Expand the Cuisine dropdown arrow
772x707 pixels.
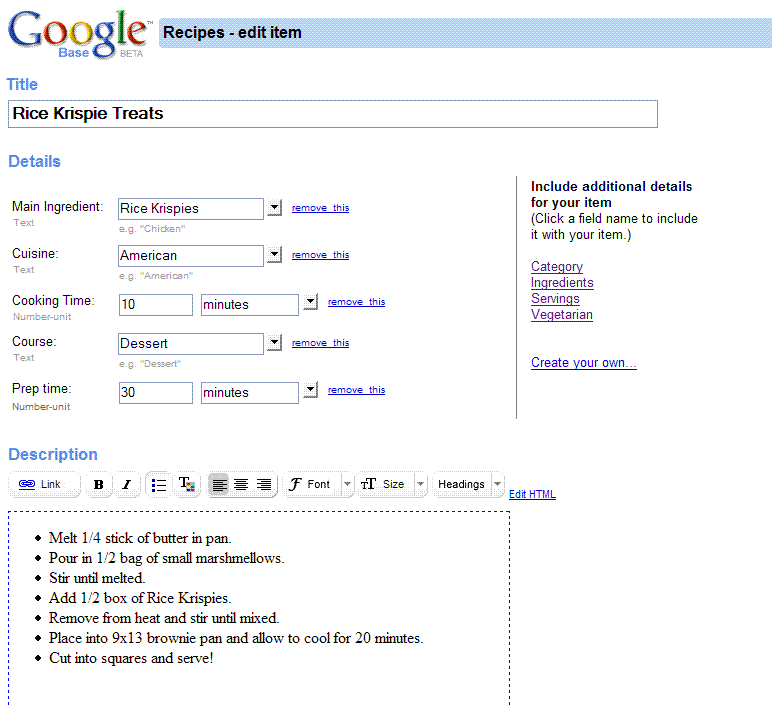(x=275, y=255)
